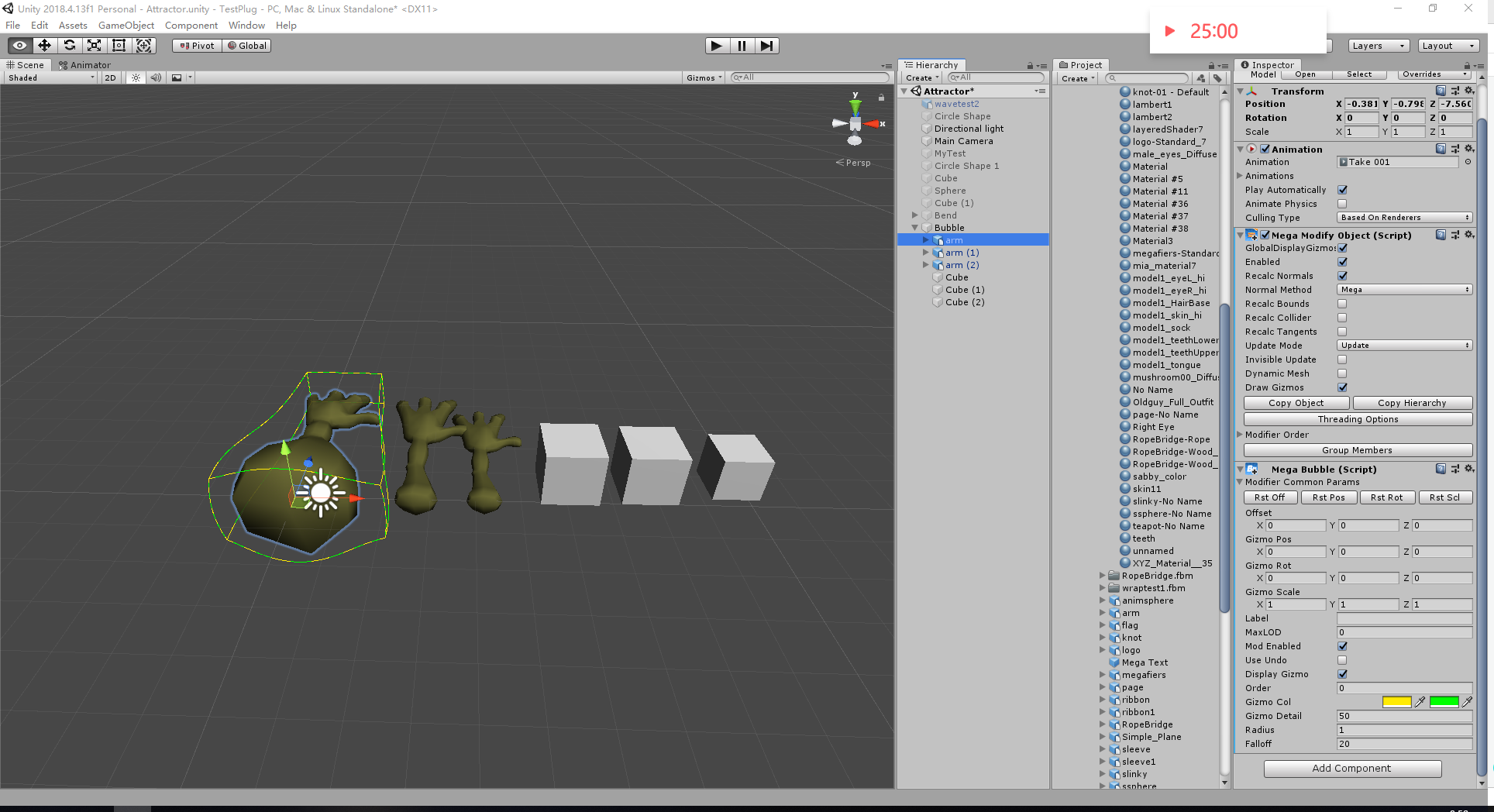1494x812 pixels.
Task: Expand RopeBridge.fbm folder in Project
Action: (1103, 576)
